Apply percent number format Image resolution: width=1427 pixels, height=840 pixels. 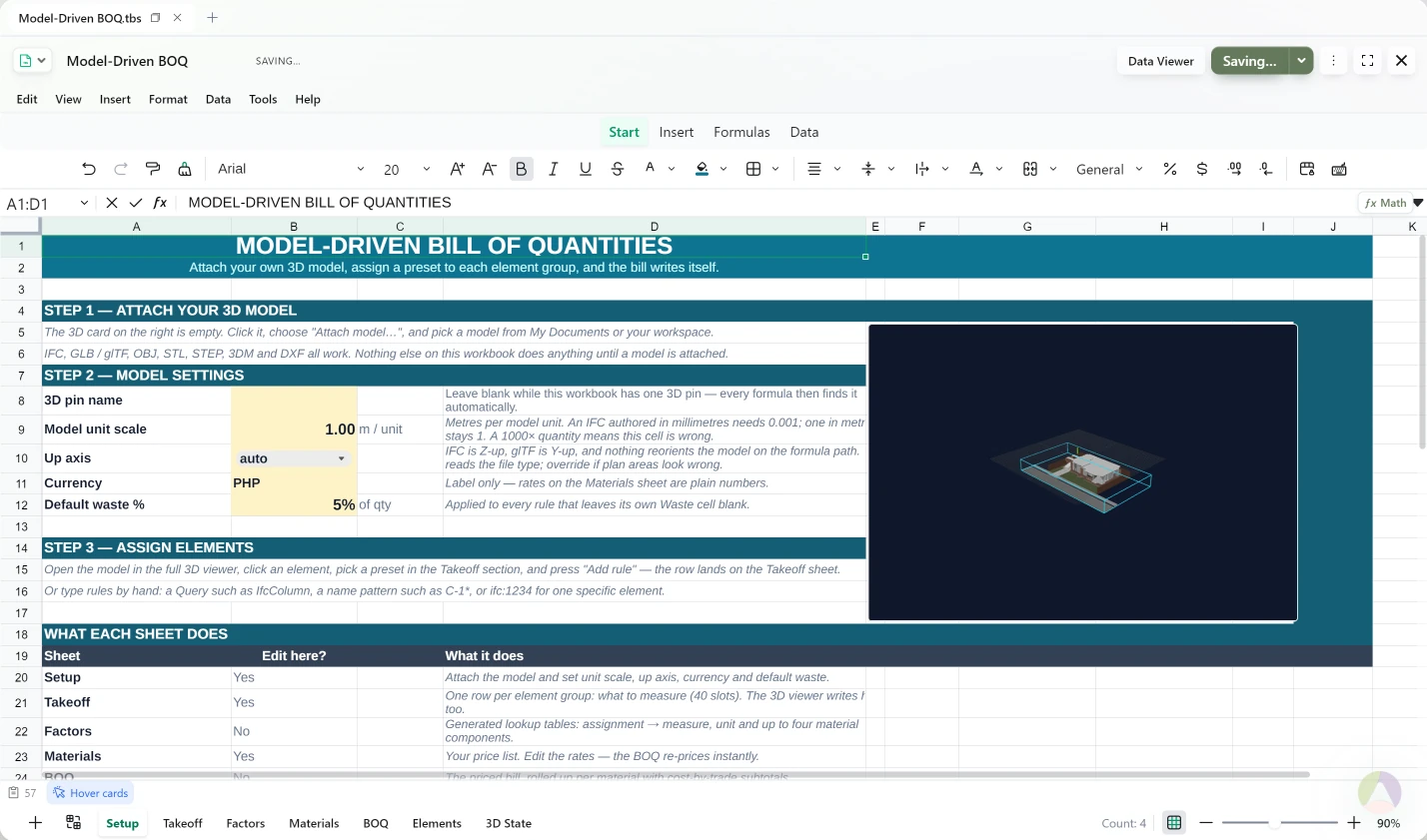point(1170,169)
